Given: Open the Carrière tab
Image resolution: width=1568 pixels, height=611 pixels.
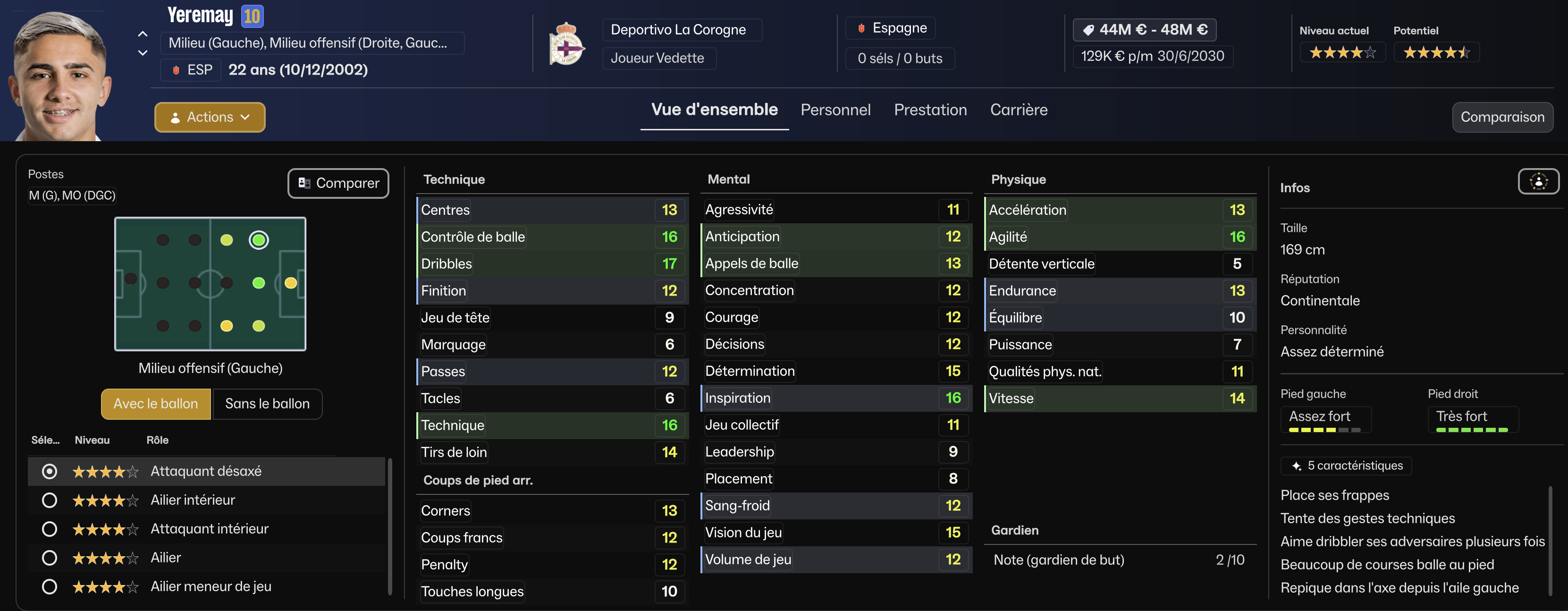Looking at the screenshot, I should tap(1018, 110).
